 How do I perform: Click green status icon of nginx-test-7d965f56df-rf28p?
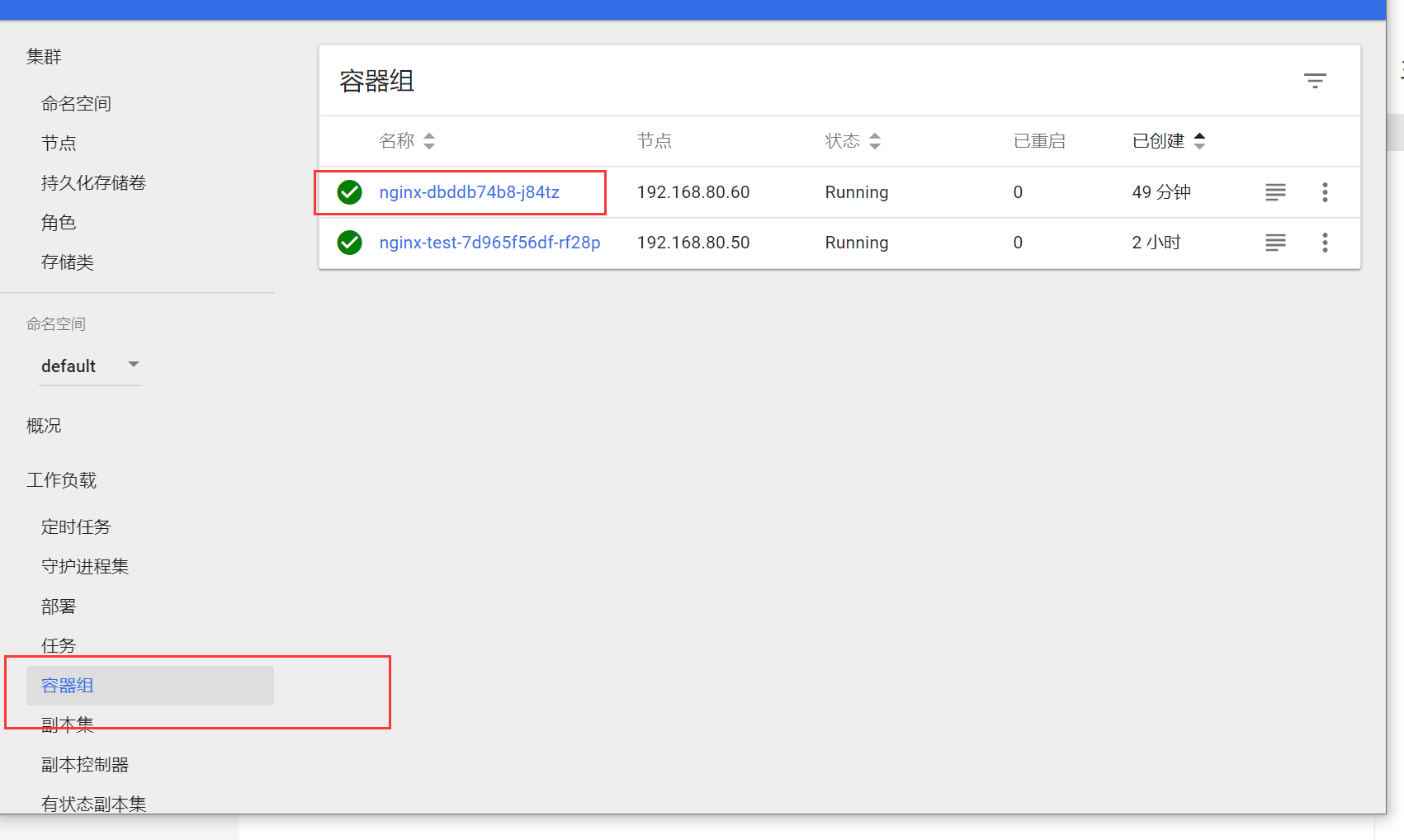point(350,243)
